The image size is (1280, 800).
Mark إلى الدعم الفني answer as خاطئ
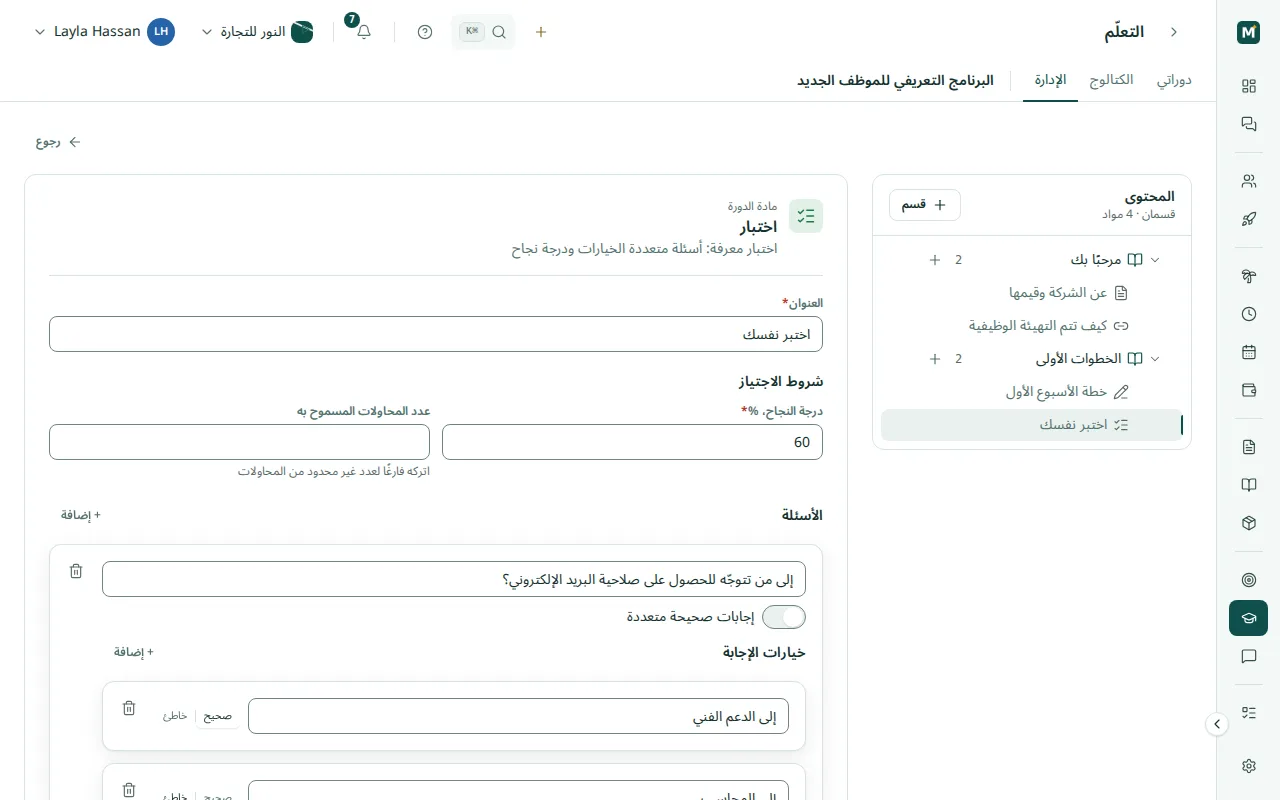click(176, 716)
